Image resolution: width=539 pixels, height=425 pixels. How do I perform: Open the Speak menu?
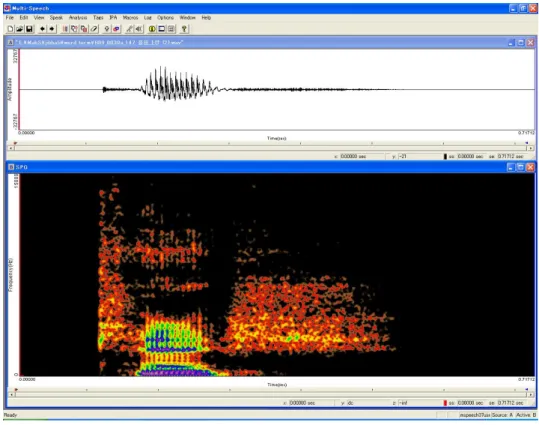point(56,18)
